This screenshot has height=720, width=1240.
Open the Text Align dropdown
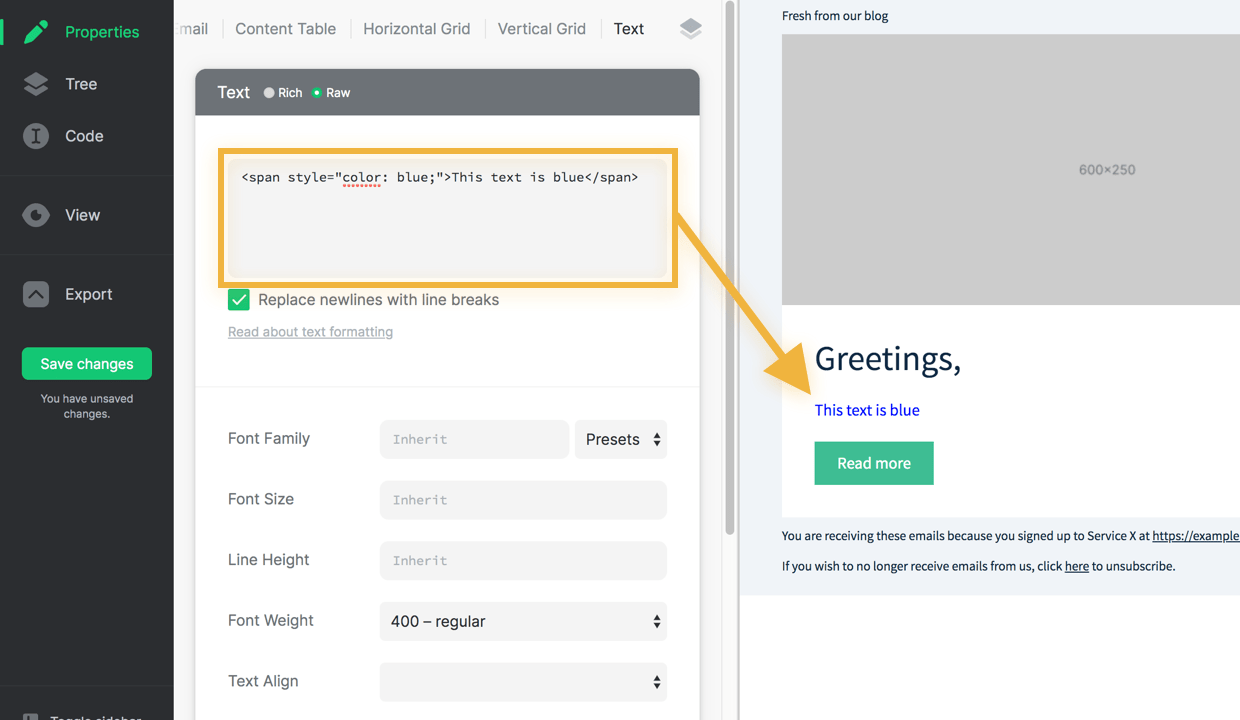(x=523, y=681)
